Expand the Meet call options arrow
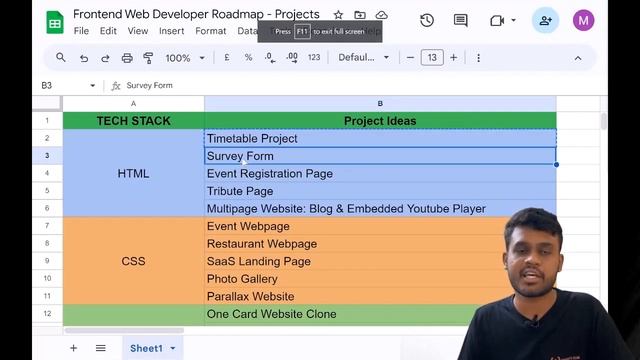The width and height of the screenshot is (640, 360). [513, 20]
